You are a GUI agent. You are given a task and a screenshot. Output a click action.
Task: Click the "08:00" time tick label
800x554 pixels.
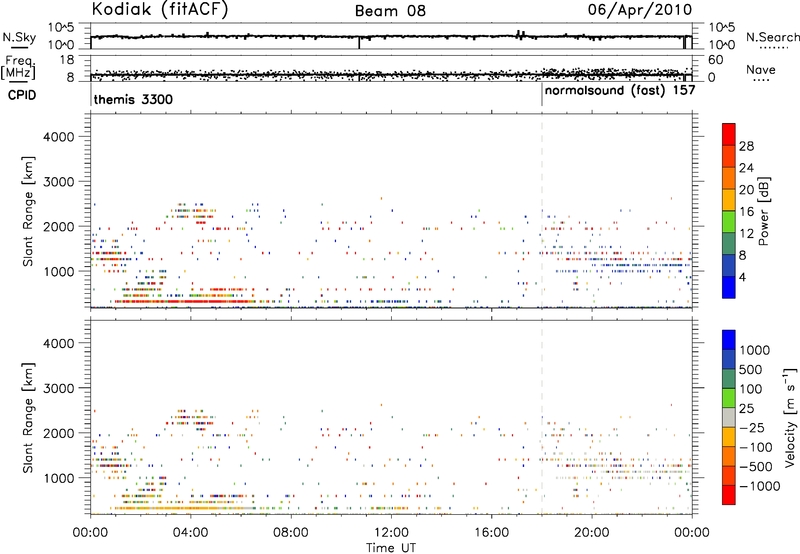click(291, 533)
